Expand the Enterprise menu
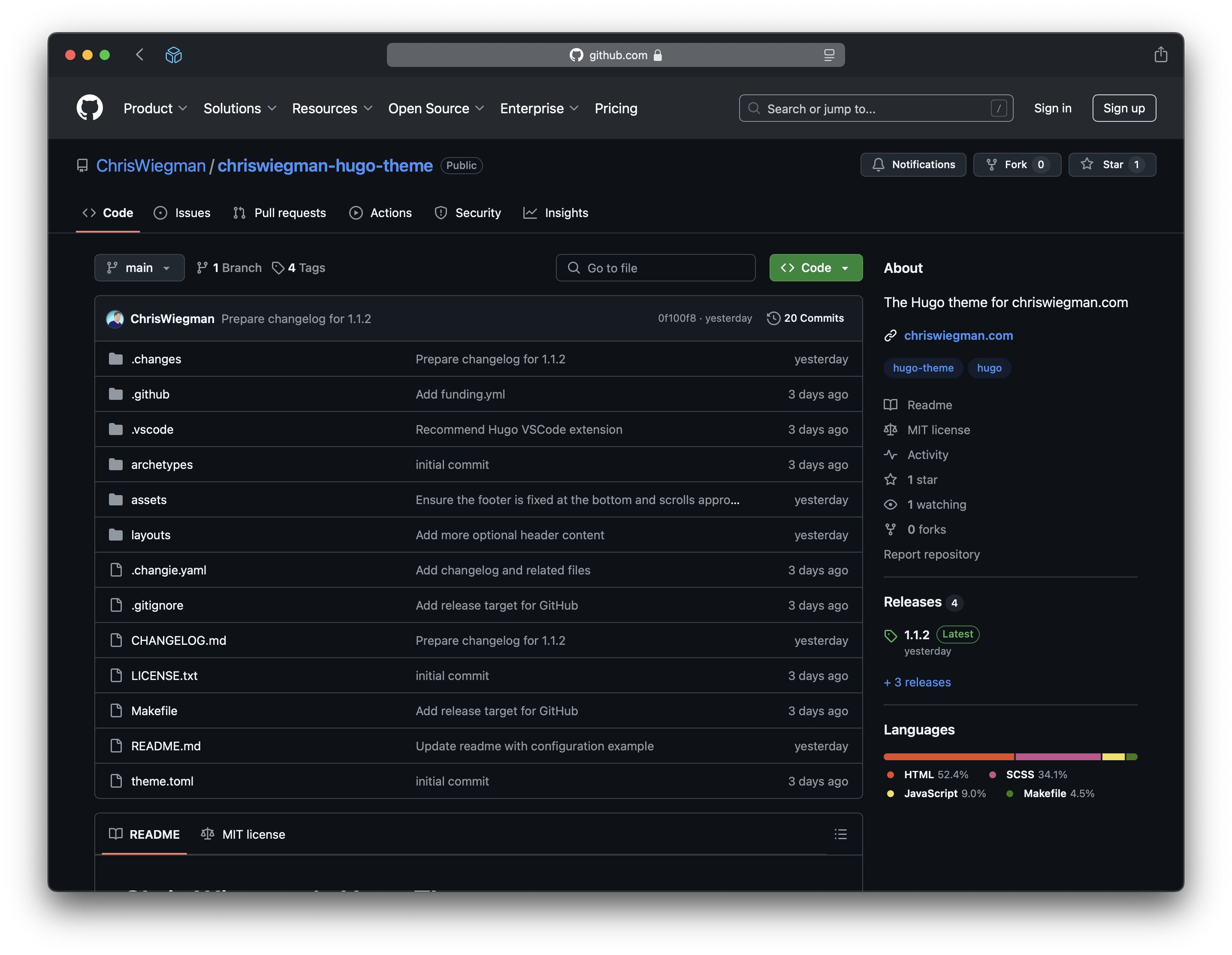Screen dimensions: 1232x955 coord(539,108)
